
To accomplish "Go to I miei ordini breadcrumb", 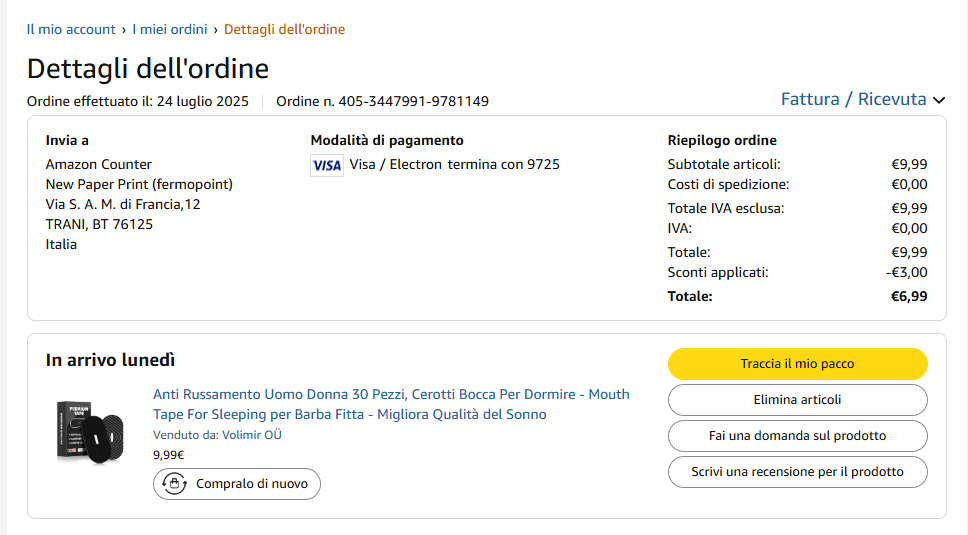I will (x=172, y=29).
